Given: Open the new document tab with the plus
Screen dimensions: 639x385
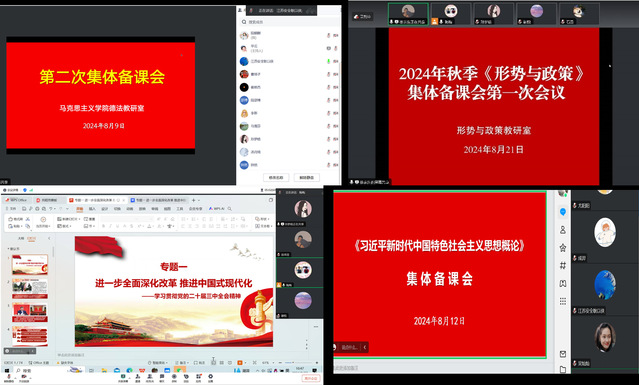Looking at the screenshot, I should (194, 200).
